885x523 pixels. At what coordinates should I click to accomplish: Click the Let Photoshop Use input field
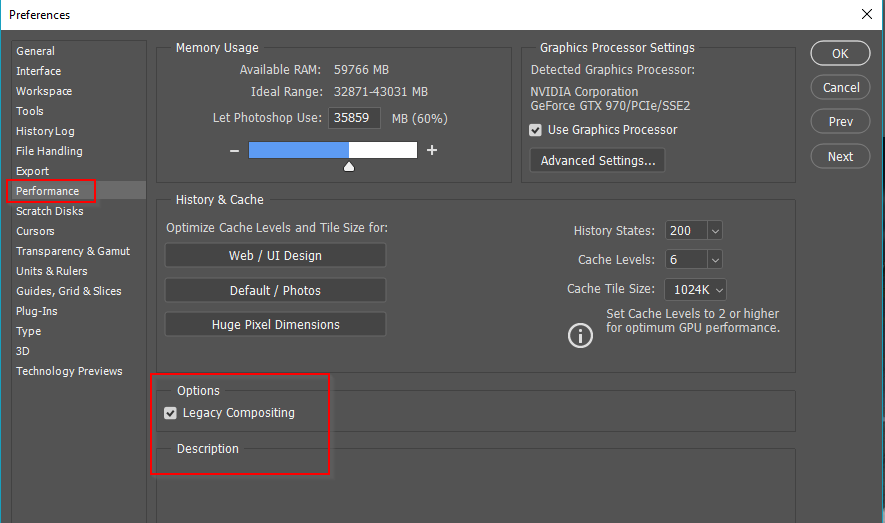(x=354, y=118)
